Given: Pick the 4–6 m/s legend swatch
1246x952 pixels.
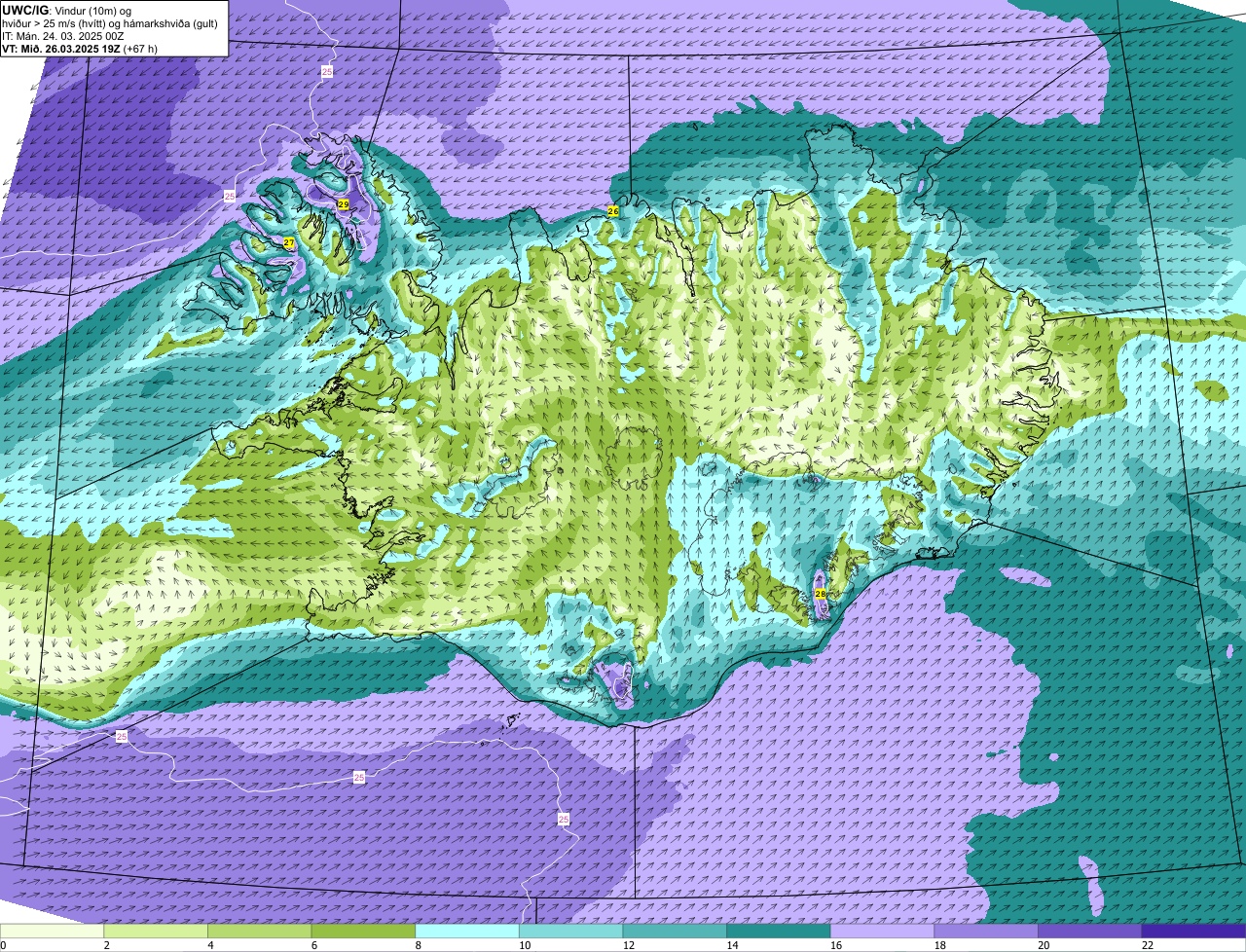Looking at the screenshot, I should tap(259, 931).
